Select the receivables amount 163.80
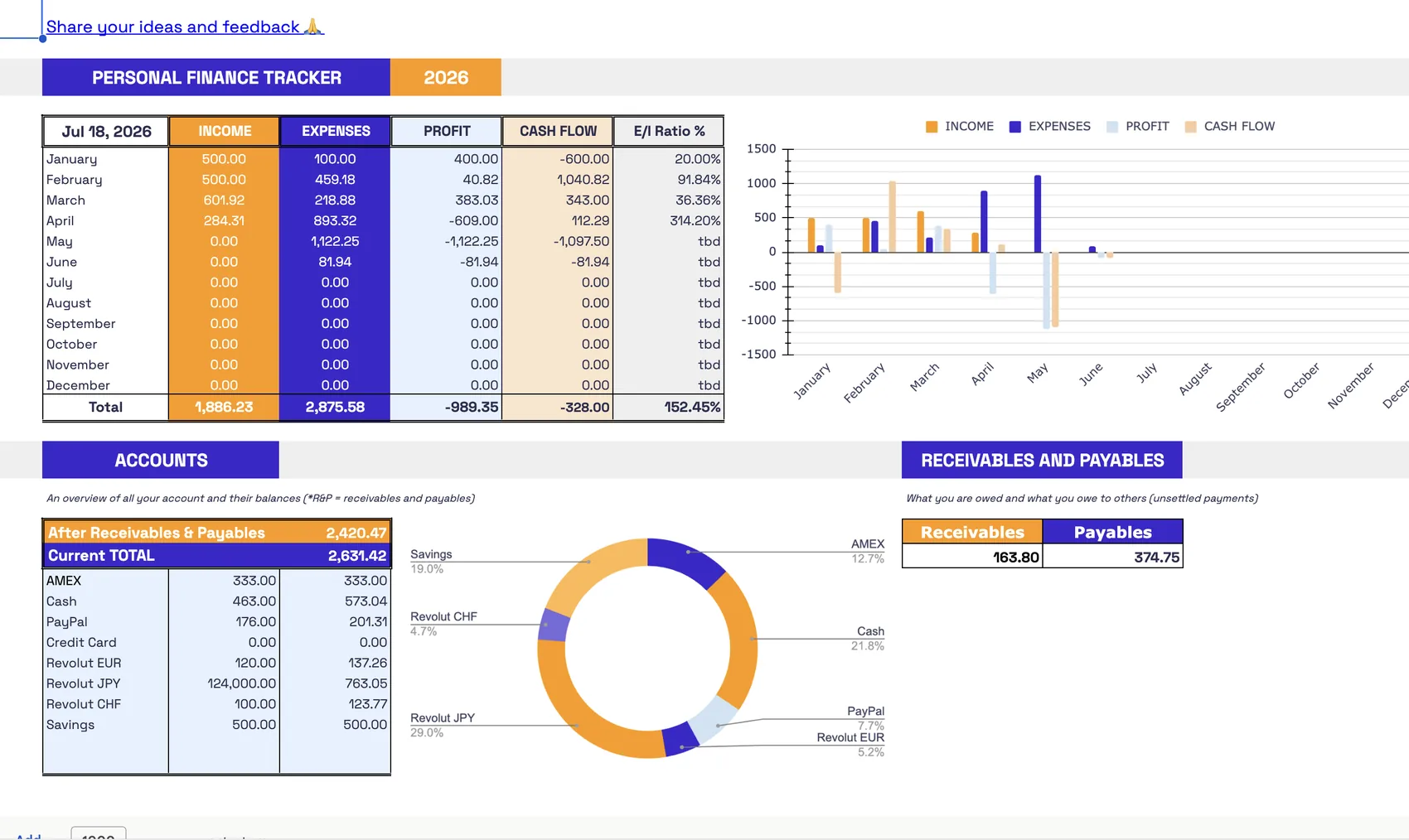The image size is (1409, 840). pos(972,557)
